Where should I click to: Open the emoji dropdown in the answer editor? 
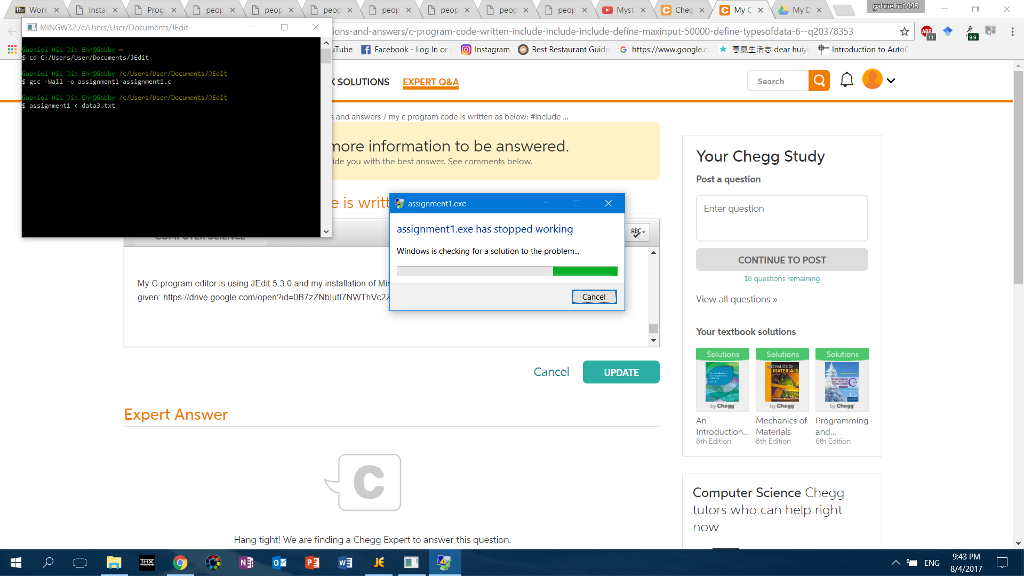click(637, 231)
